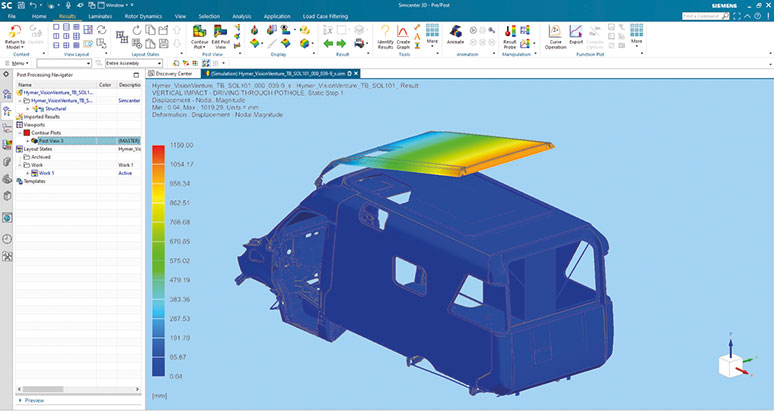Viewport: 774px width, 414px height.
Task: Open the Menu dropdown
Action: [x=17, y=63]
